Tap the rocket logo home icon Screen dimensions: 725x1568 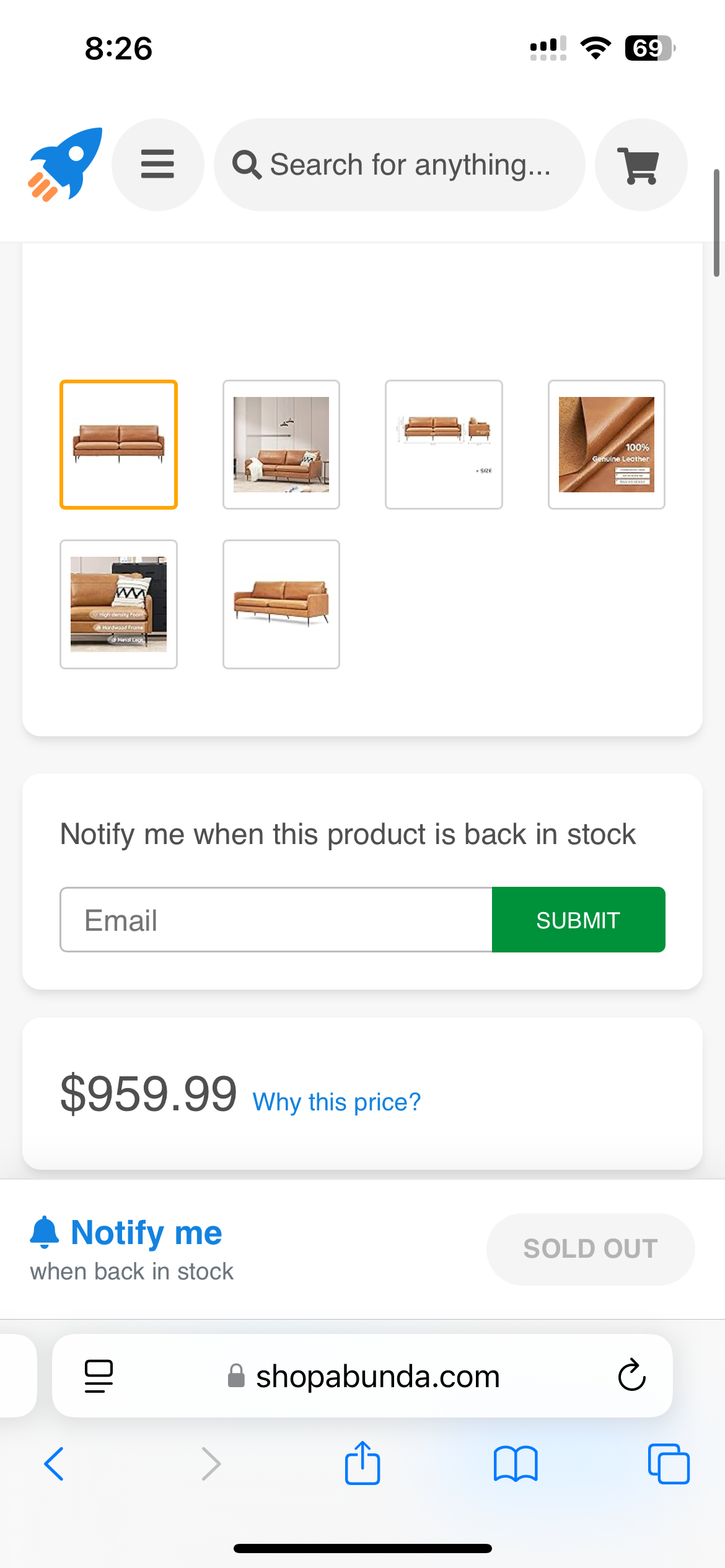pos(65,164)
